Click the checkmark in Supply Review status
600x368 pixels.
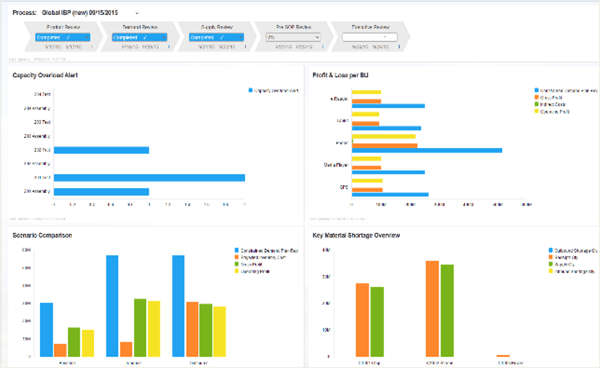[x=222, y=37]
